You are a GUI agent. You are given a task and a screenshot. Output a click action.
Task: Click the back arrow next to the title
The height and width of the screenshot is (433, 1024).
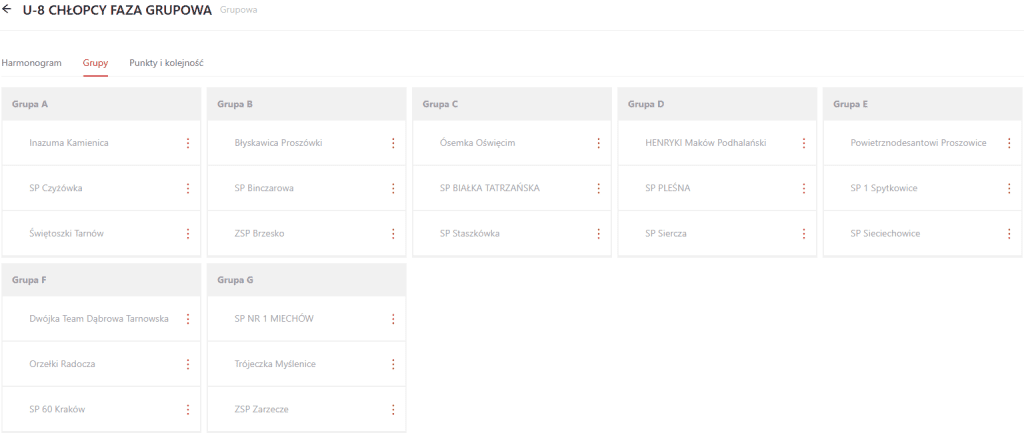coord(8,11)
